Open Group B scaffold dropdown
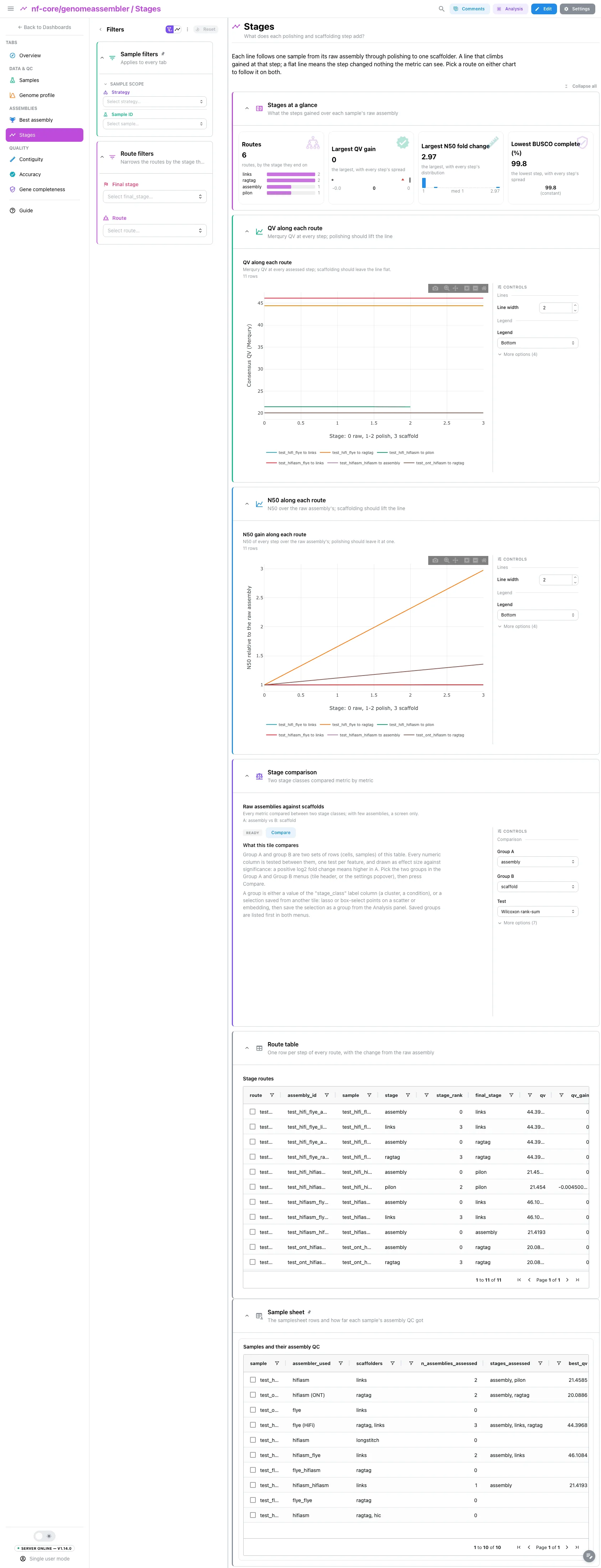The height and width of the screenshot is (1568, 601). pyautogui.click(x=537, y=886)
